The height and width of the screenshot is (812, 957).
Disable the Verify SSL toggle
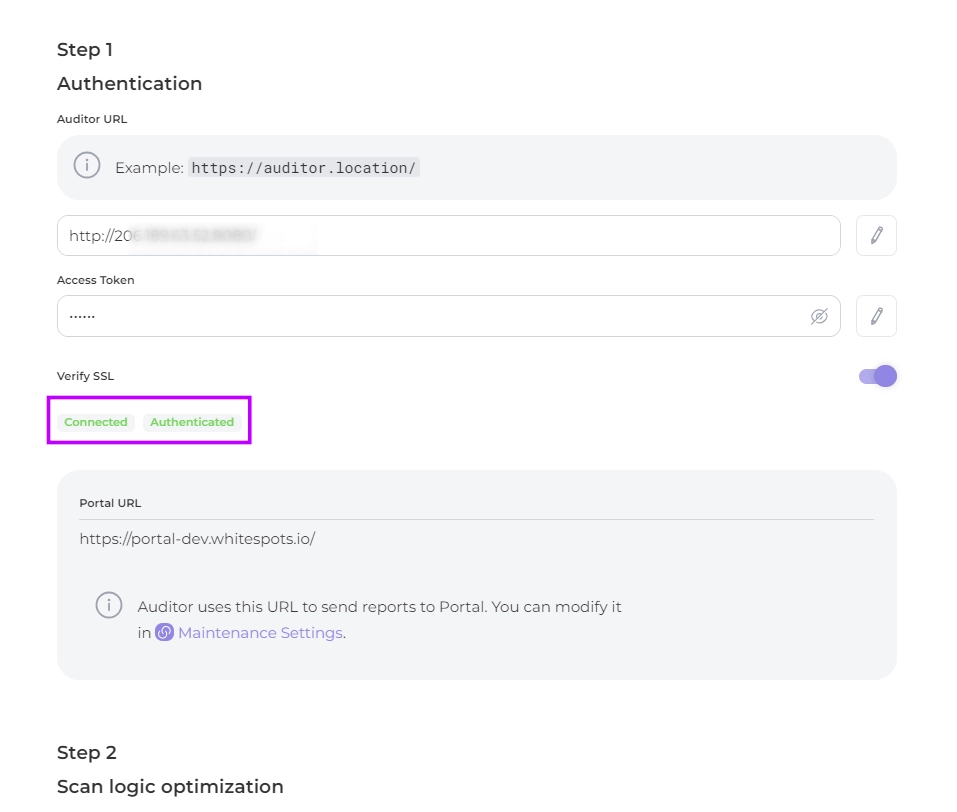pyautogui.click(x=877, y=376)
